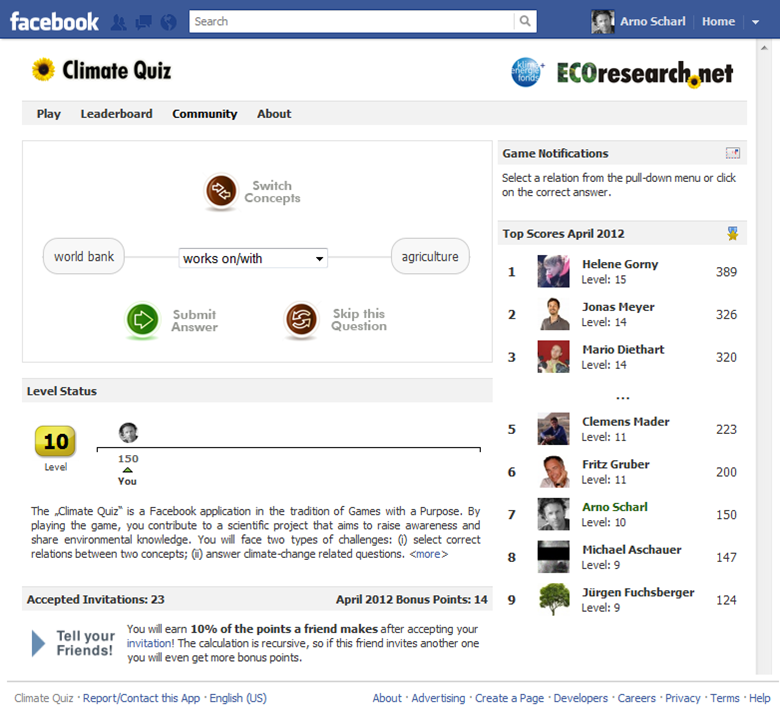Click the 'world bank' concept bubble
This screenshot has width=780, height=718.
point(84,256)
